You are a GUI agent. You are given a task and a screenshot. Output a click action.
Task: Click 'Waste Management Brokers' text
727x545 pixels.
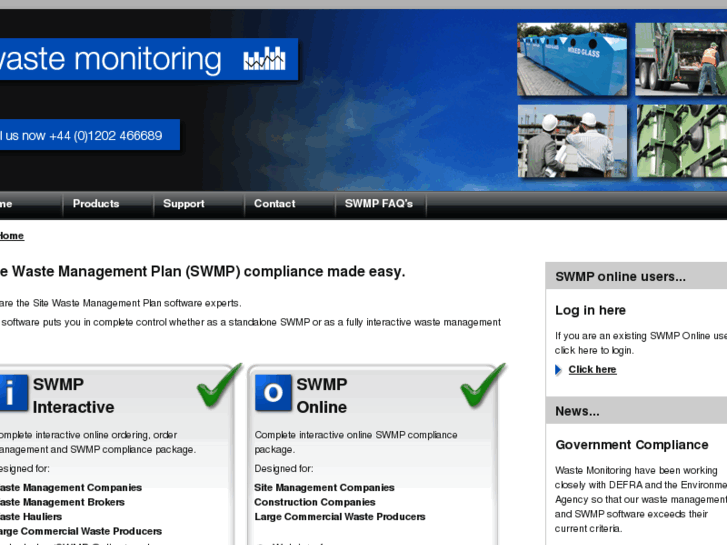(62, 502)
